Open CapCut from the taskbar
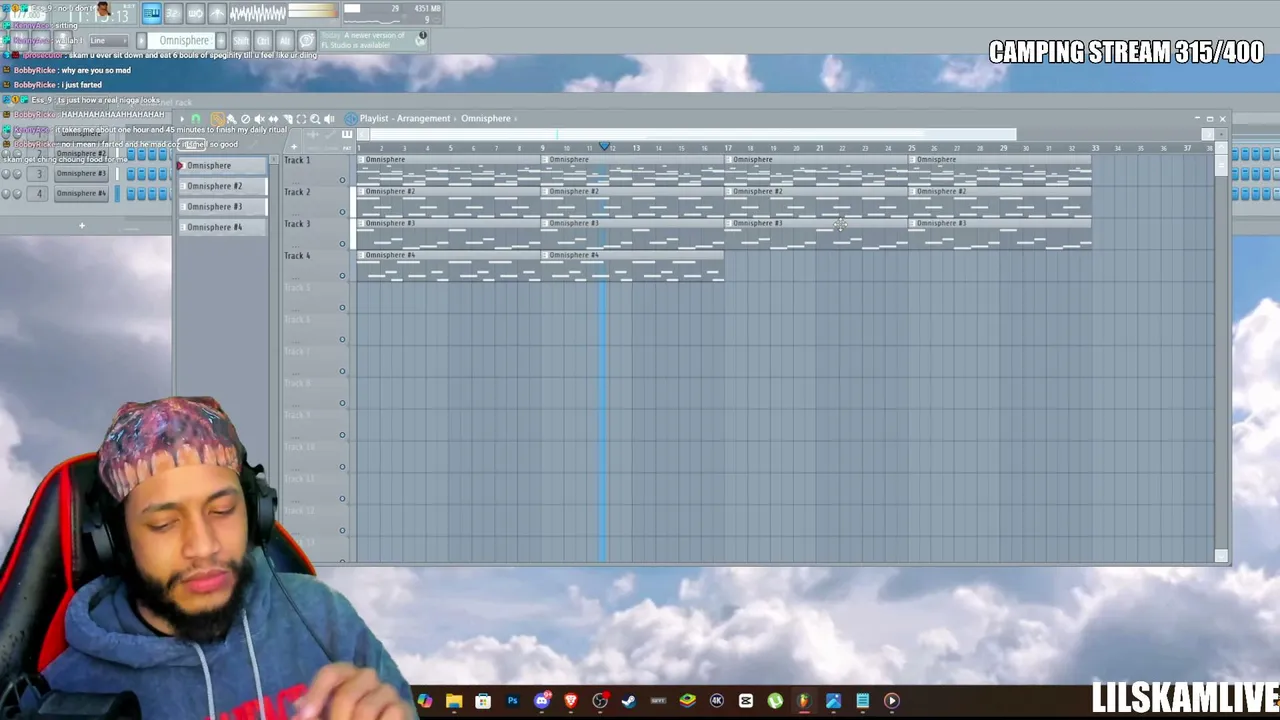The height and width of the screenshot is (720, 1280). click(746, 701)
